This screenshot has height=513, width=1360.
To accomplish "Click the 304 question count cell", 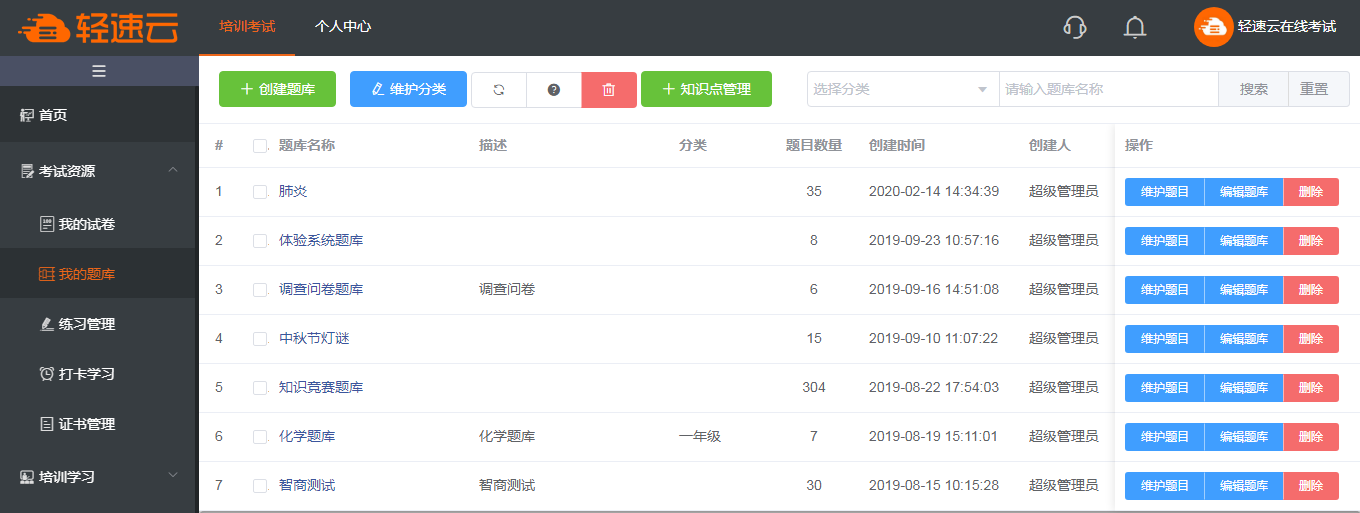I will (x=814, y=388).
